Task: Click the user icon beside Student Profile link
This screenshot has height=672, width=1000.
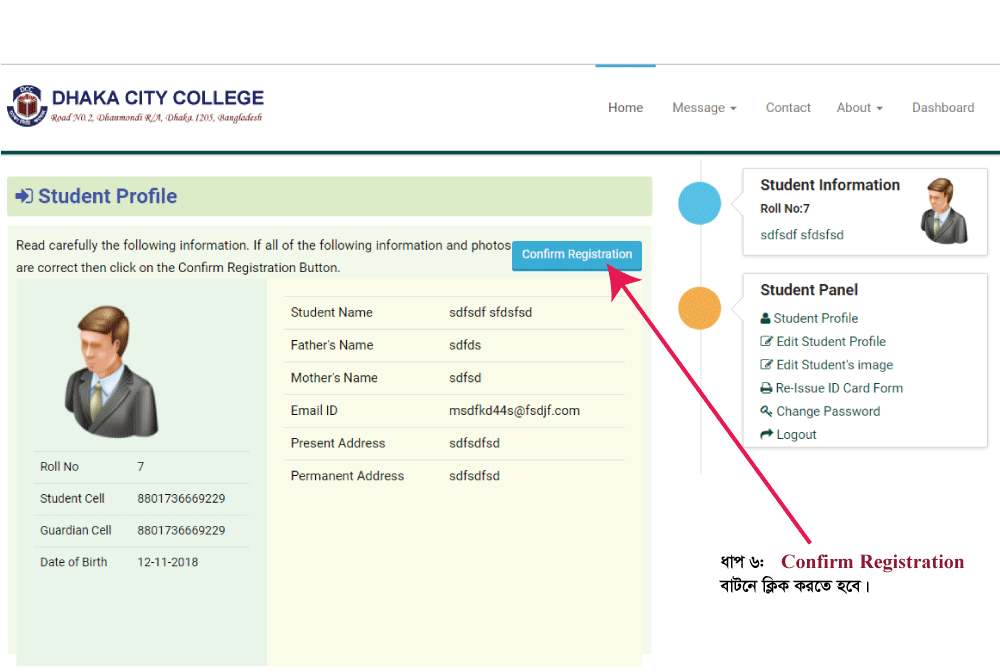Action: (x=766, y=319)
